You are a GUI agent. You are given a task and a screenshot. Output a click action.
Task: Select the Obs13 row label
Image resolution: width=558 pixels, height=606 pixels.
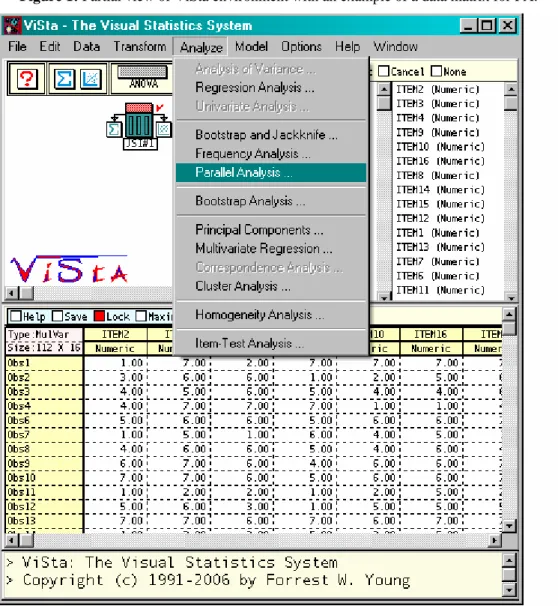click(x=44, y=521)
